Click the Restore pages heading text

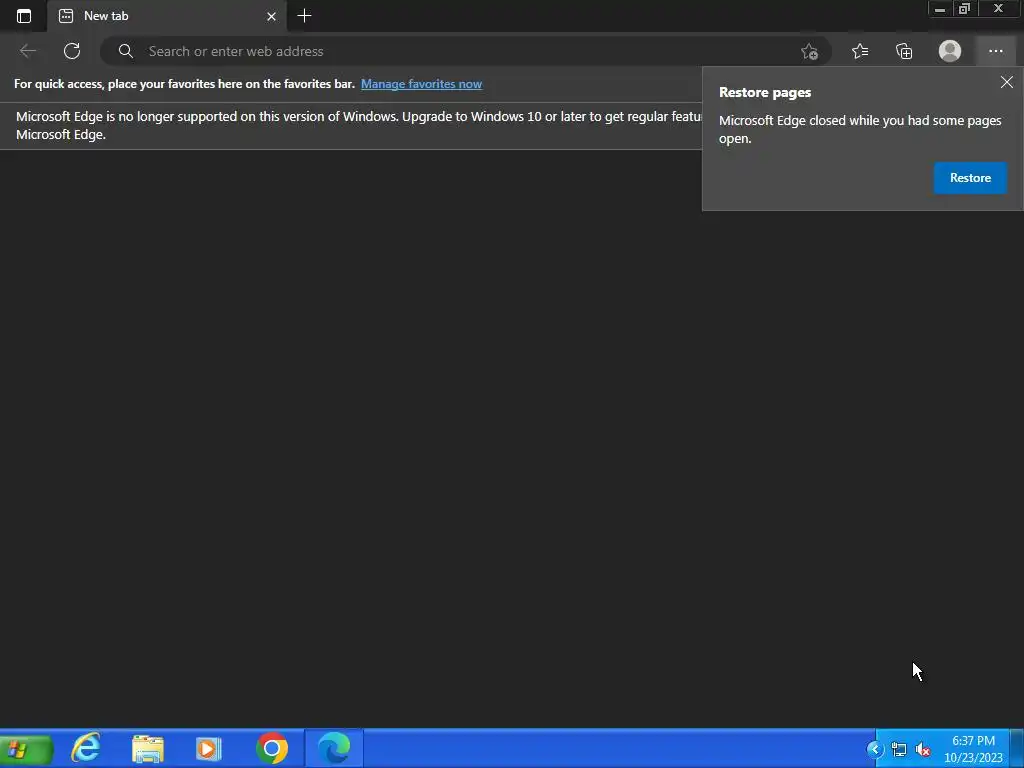point(765,92)
